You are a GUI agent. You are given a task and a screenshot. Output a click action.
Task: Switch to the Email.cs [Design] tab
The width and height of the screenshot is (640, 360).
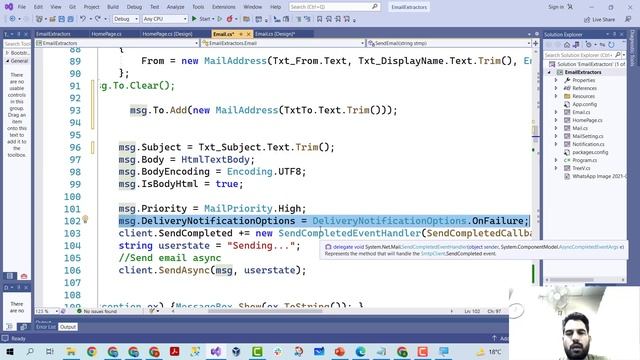(x=275, y=34)
